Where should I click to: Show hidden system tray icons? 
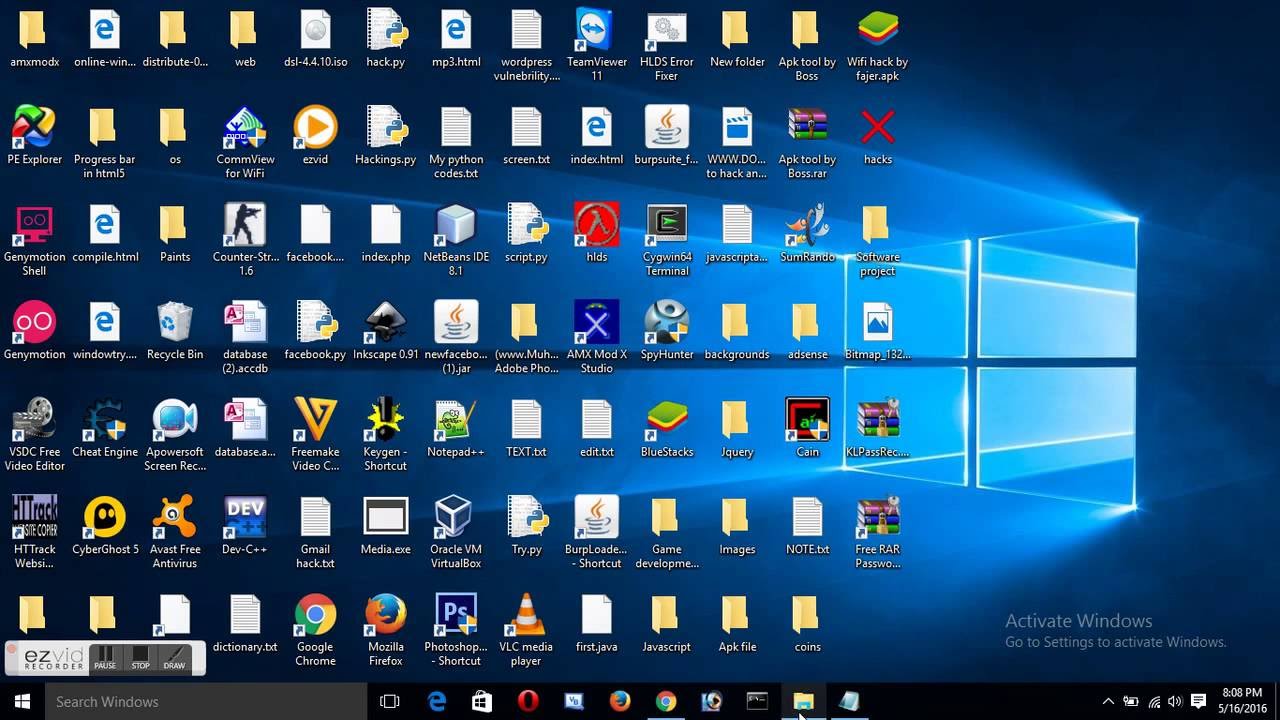click(x=1108, y=701)
